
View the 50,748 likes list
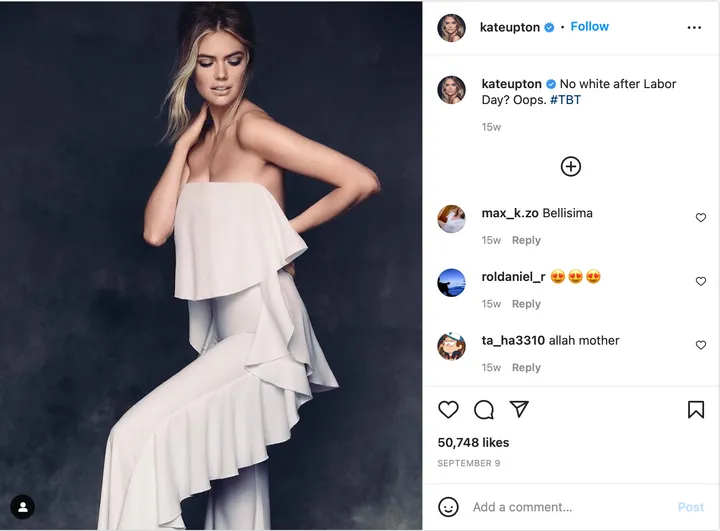473,442
